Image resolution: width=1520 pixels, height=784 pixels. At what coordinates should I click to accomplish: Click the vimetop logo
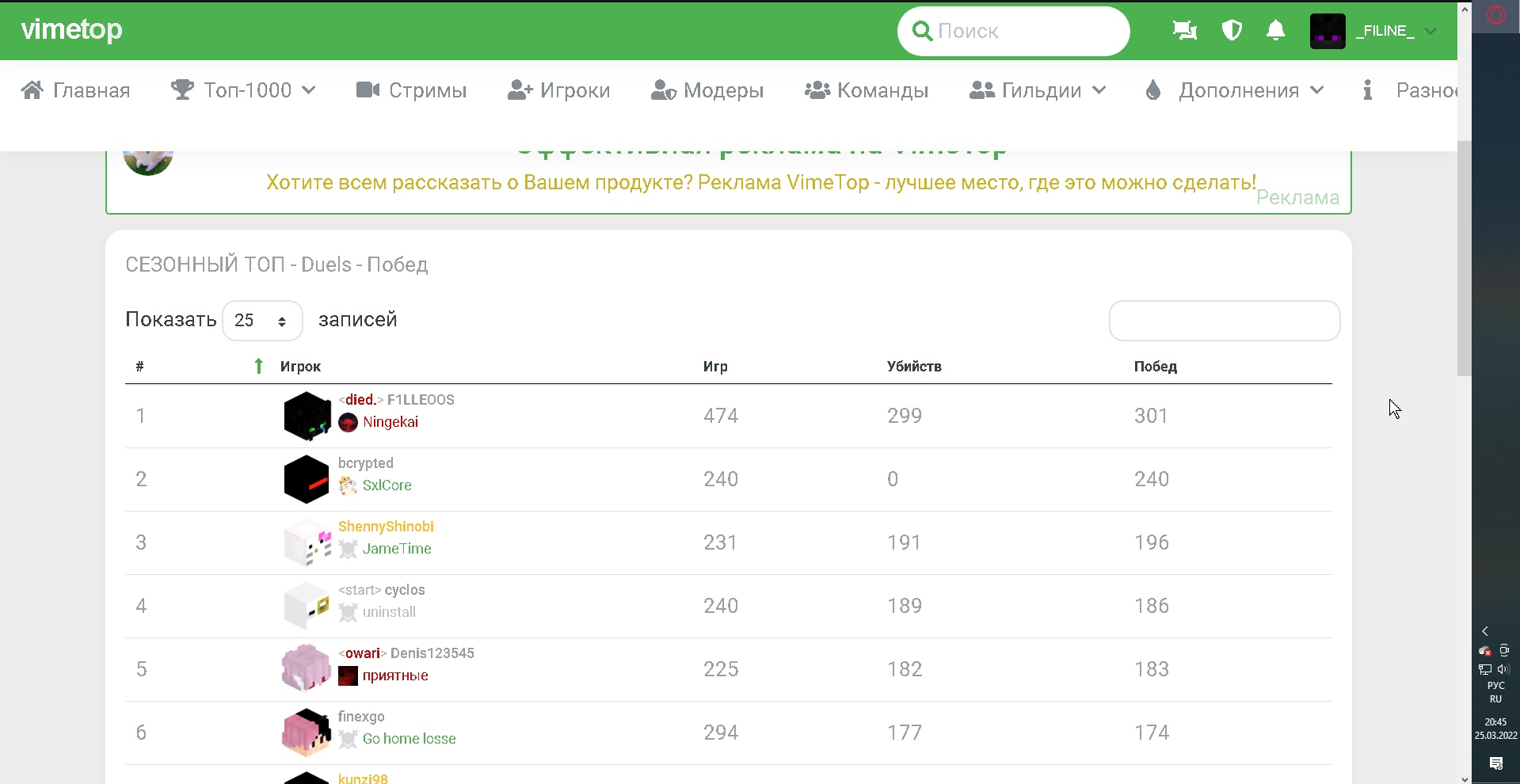tap(71, 30)
